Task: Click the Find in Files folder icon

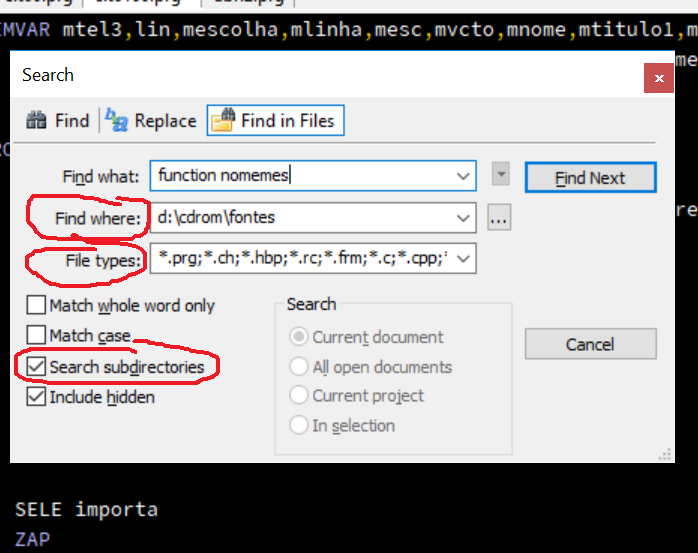Action: tap(223, 121)
